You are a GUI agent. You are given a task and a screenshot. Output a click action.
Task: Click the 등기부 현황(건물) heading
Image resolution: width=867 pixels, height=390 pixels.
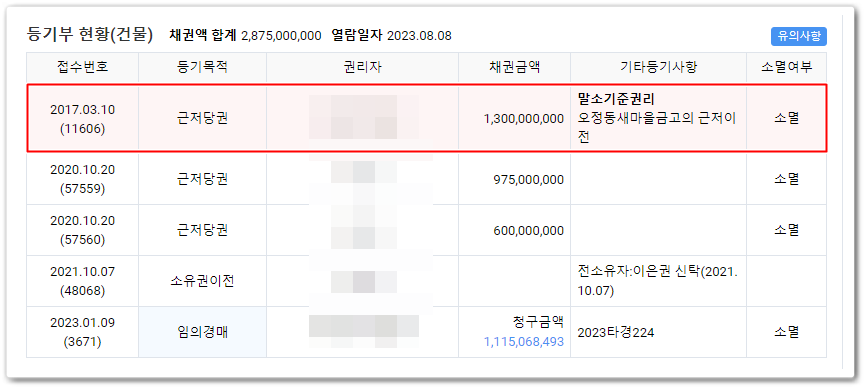(90, 35)
